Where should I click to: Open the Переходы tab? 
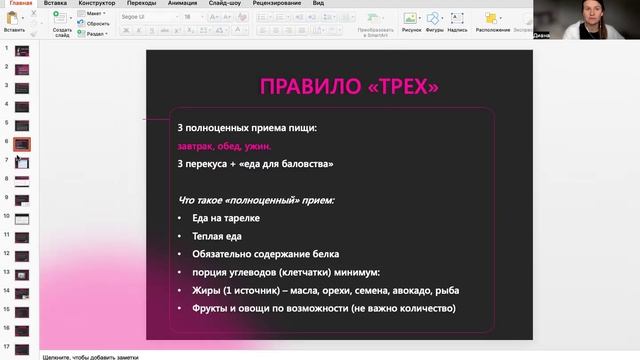tap(142, 3)
